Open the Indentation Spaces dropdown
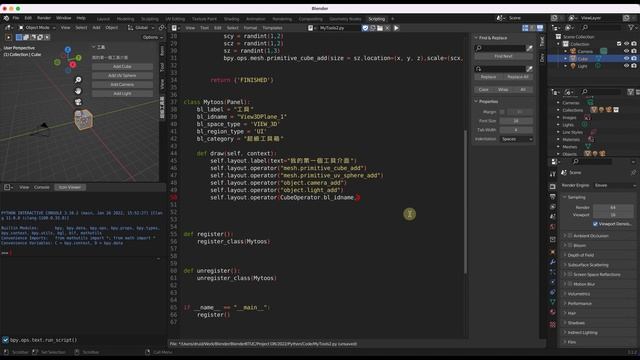 point(516,139)
